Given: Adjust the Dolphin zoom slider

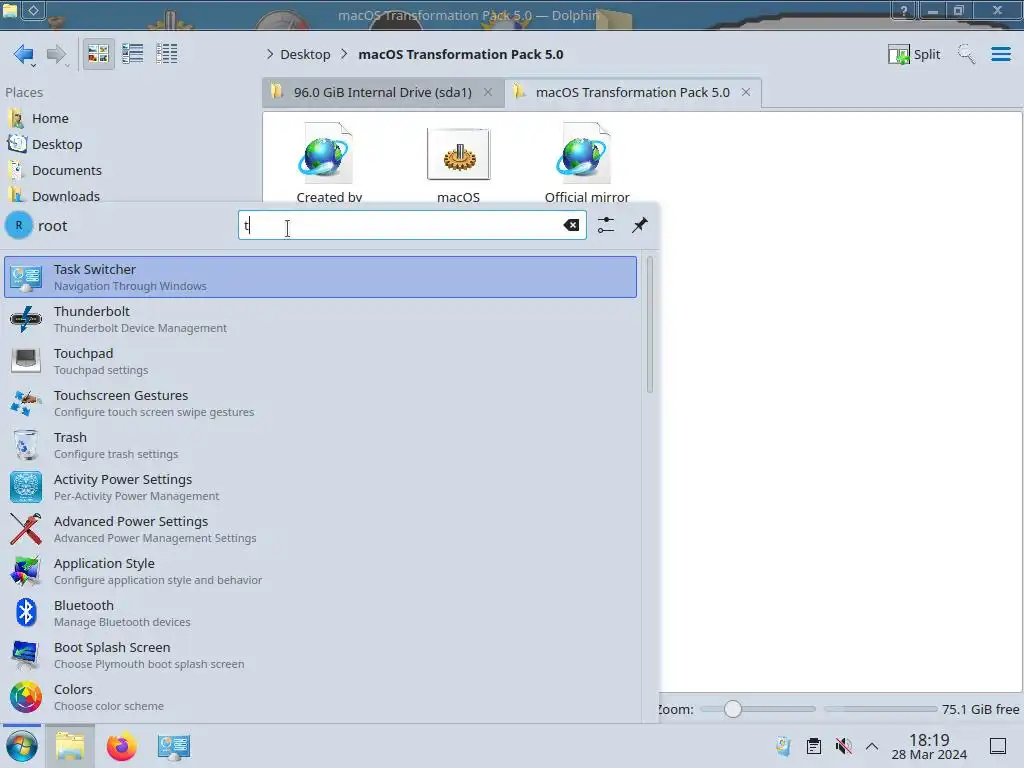Looking at the screenshot, I should [x=758, y=709].
